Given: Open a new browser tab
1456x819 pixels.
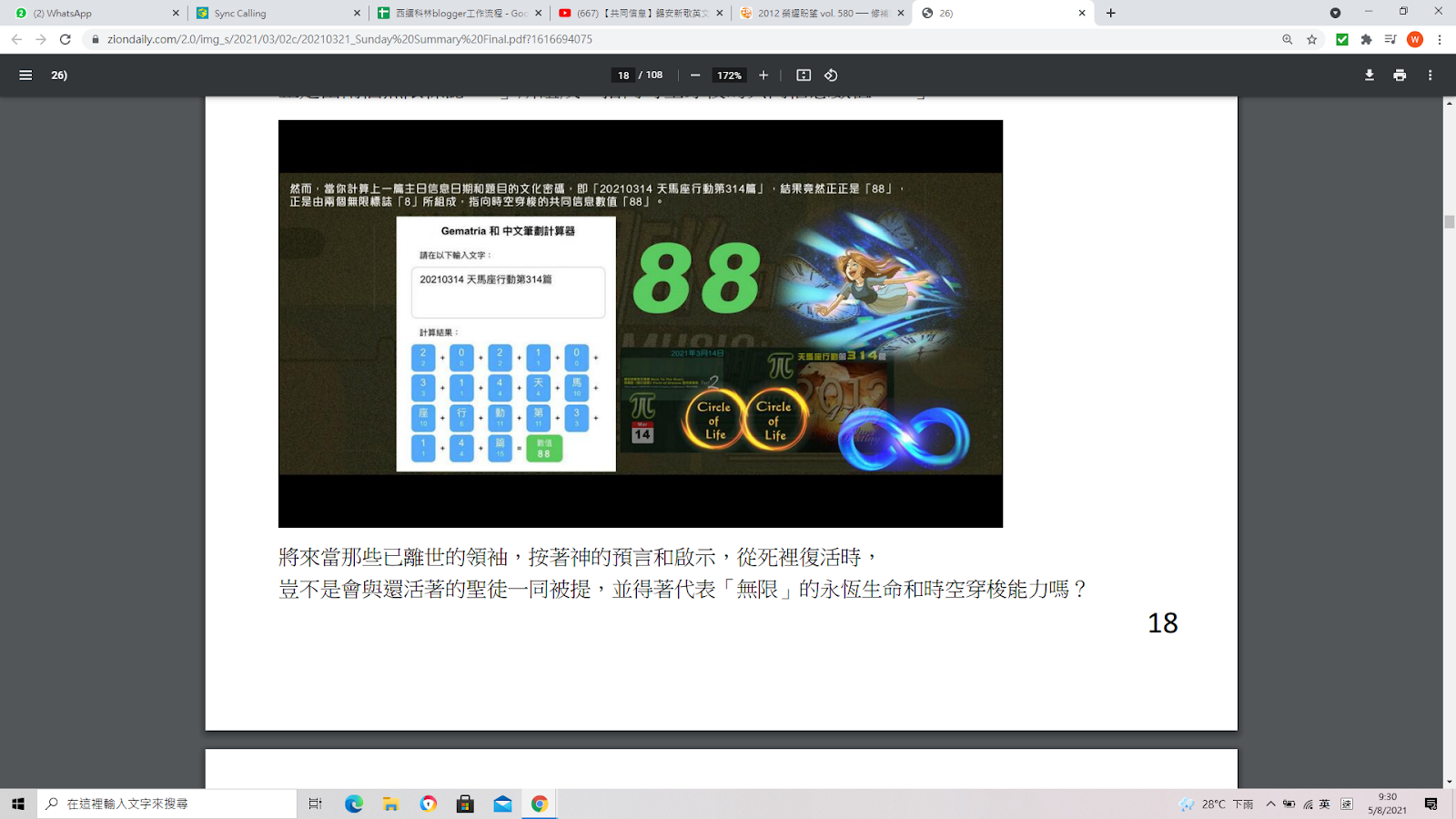Looking at the screenshot, I should coord(1111,13).
